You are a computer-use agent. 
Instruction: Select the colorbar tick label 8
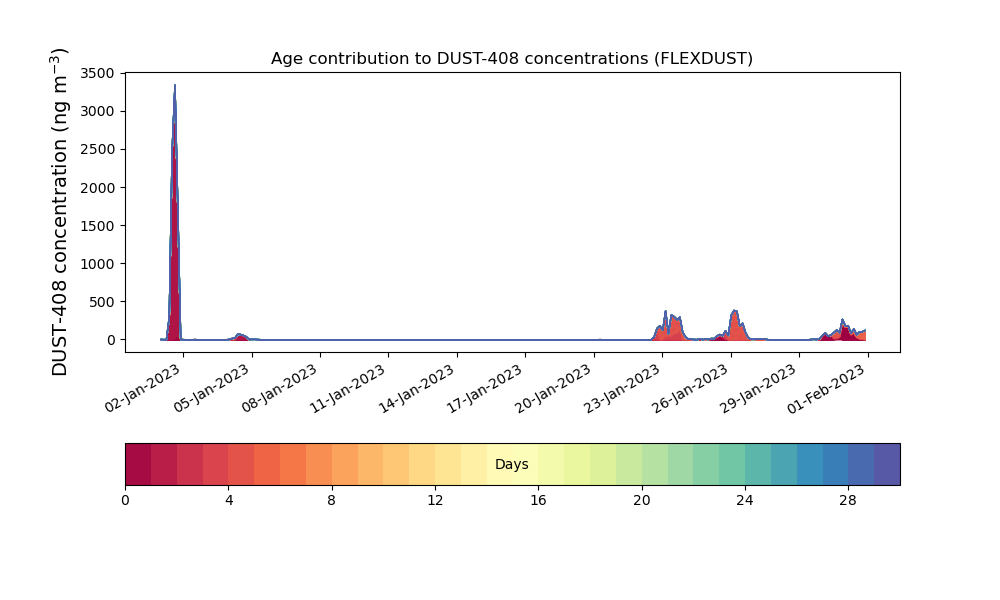point(332,501)
